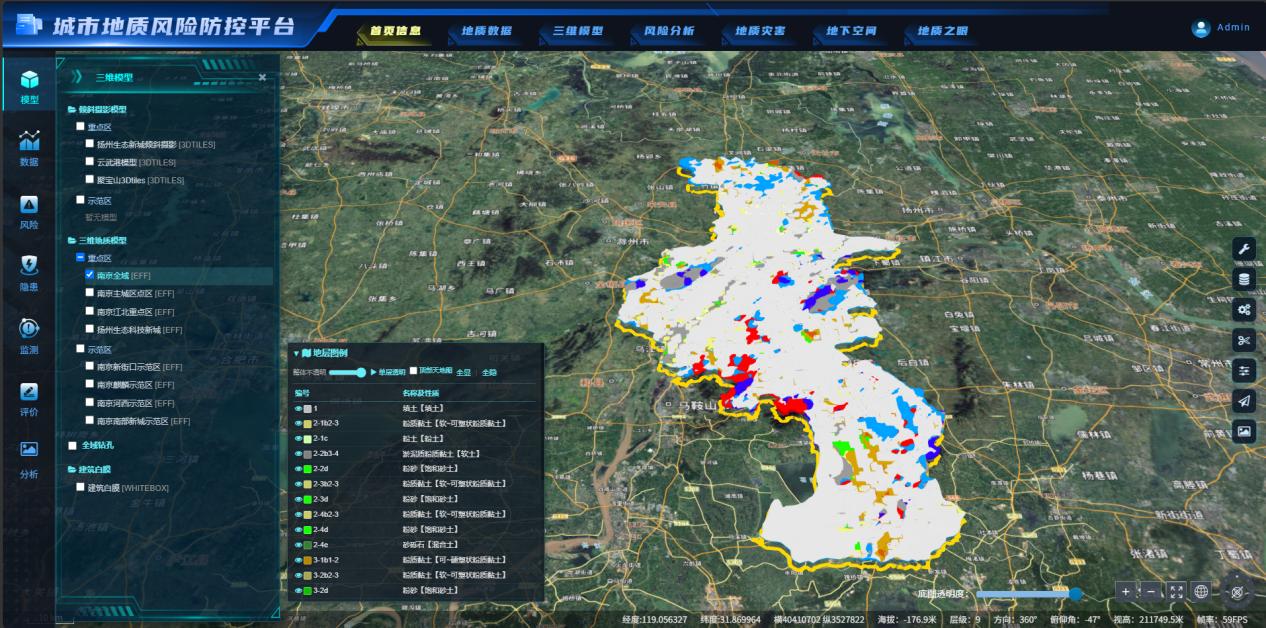Open the paper plane fly-to icon
The width and height of the screenshot is (1266, 628).
1244,401
